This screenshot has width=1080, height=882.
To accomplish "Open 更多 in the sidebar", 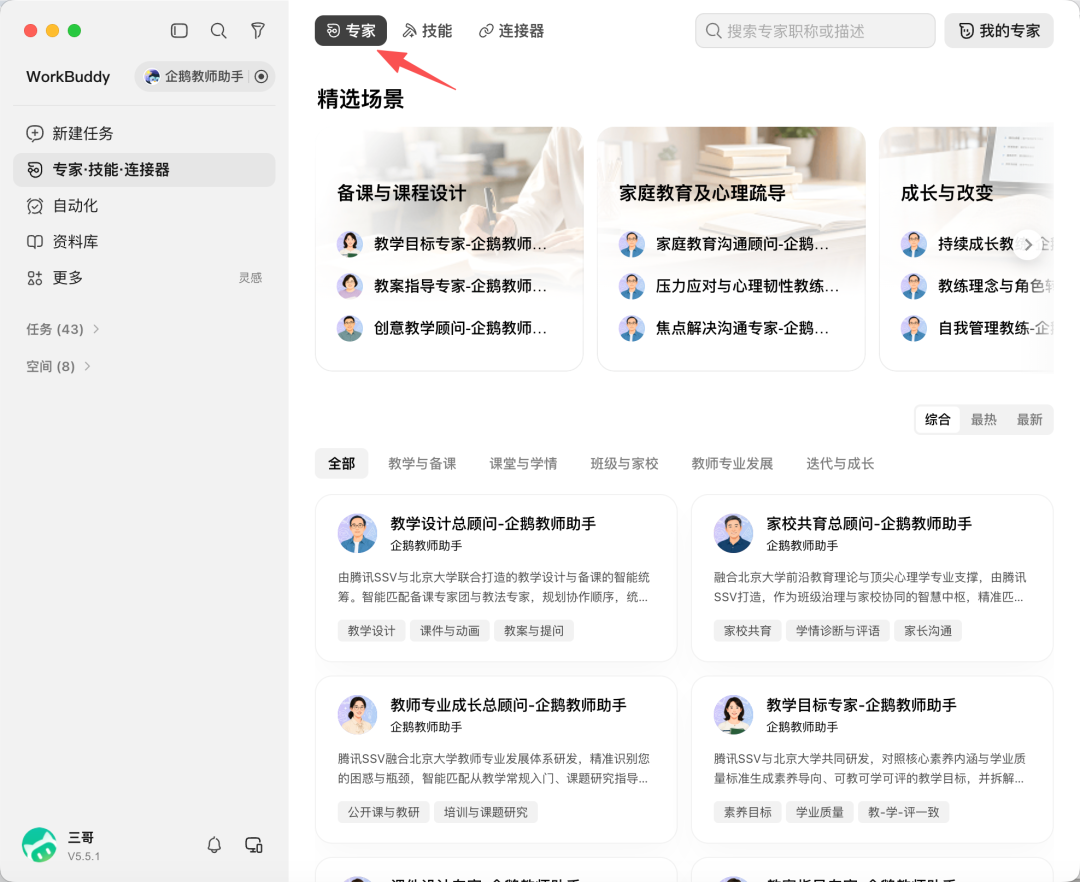I will 144,277.
